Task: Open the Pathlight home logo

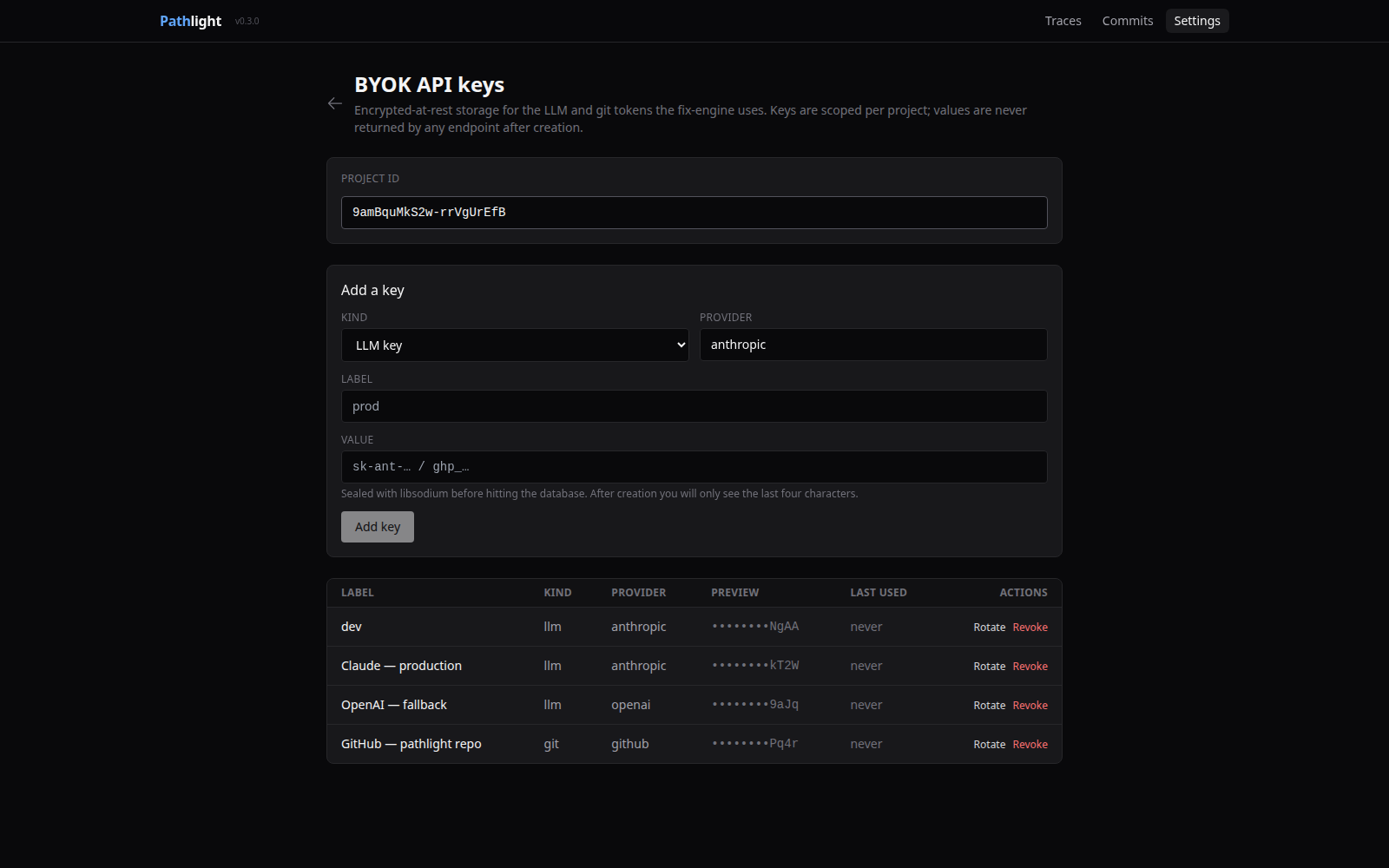Action: (x=190, y=21)
